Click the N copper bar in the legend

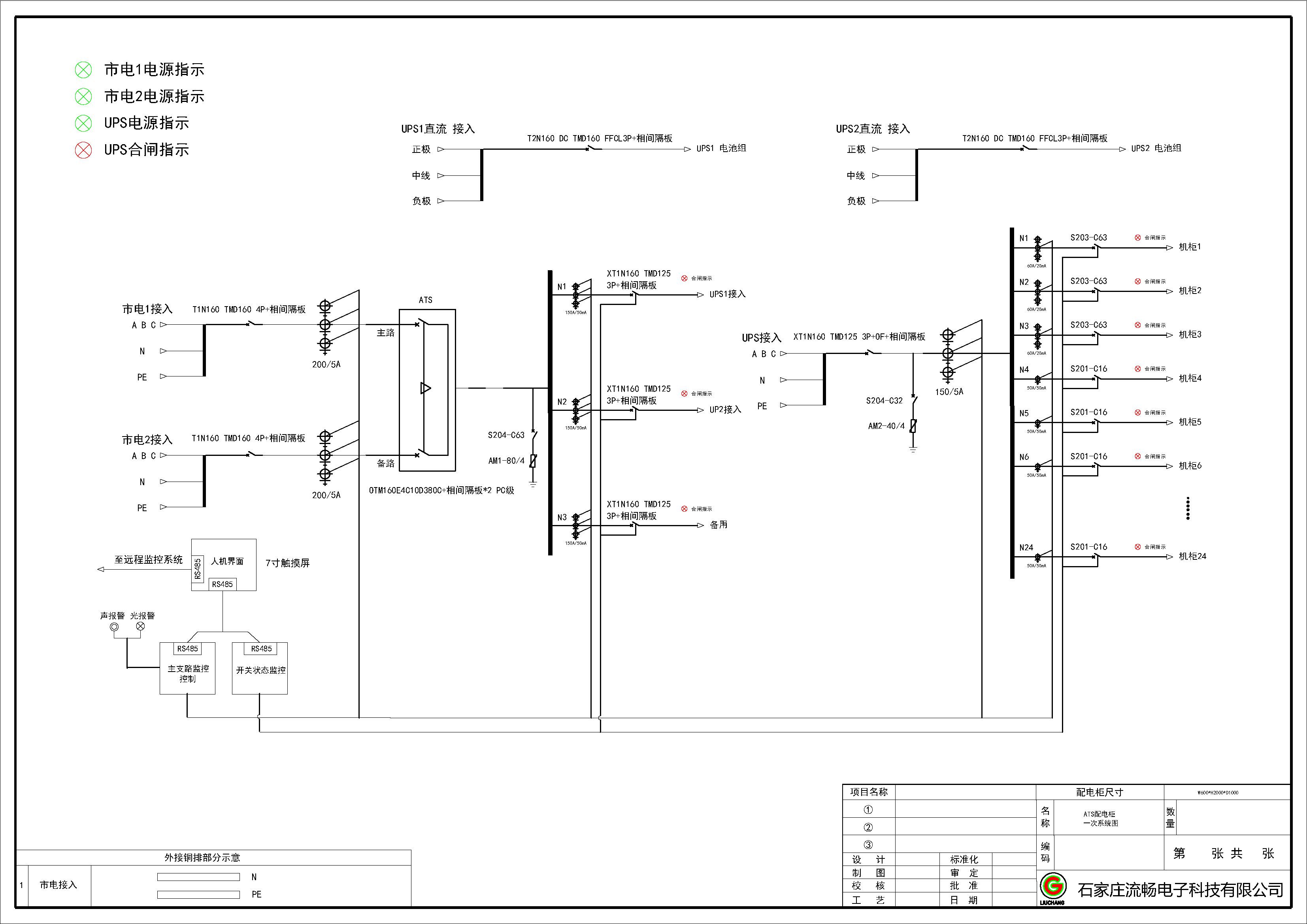click(198, 877)
